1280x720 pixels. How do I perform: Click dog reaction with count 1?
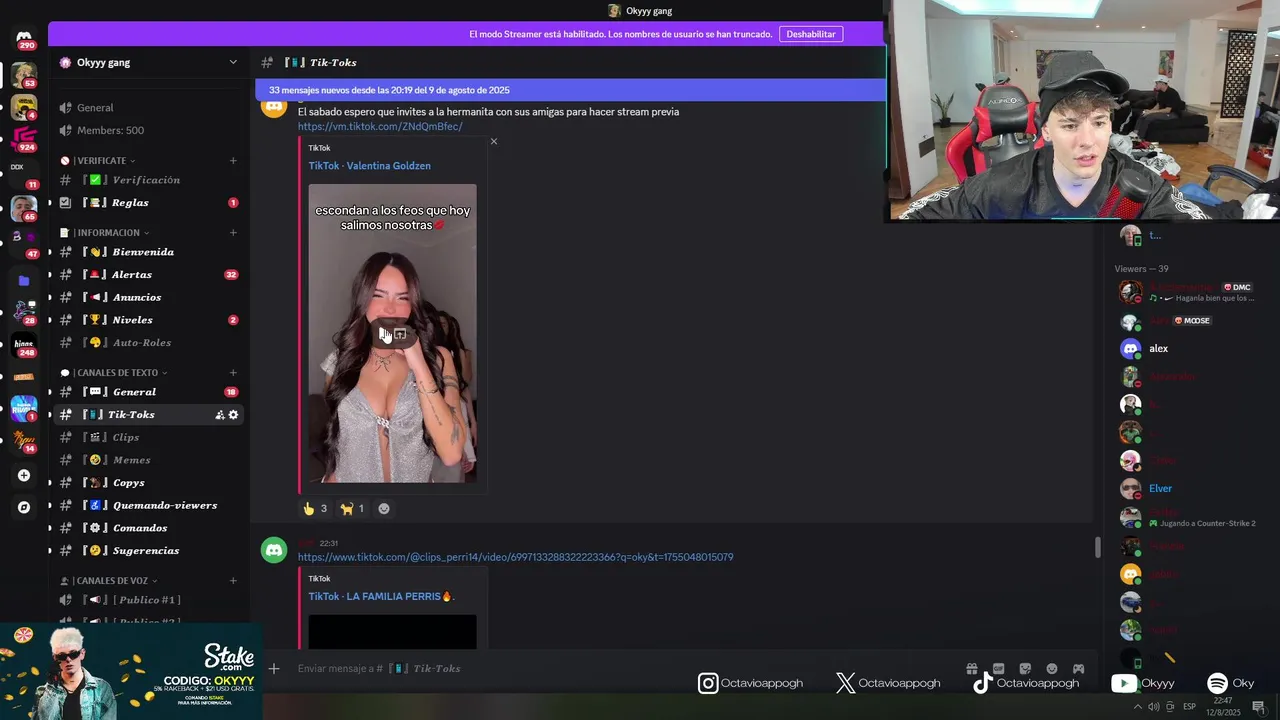(352, 508)
